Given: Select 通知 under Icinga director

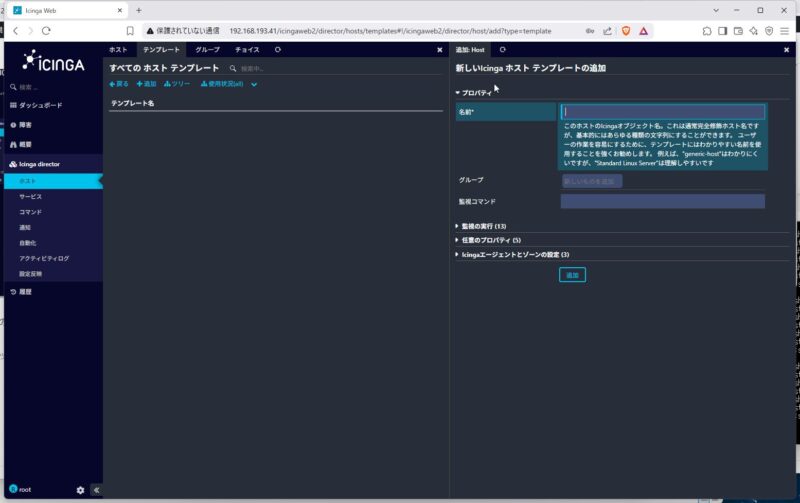Looking at the screenshot, I should click(x=25, y=228).
